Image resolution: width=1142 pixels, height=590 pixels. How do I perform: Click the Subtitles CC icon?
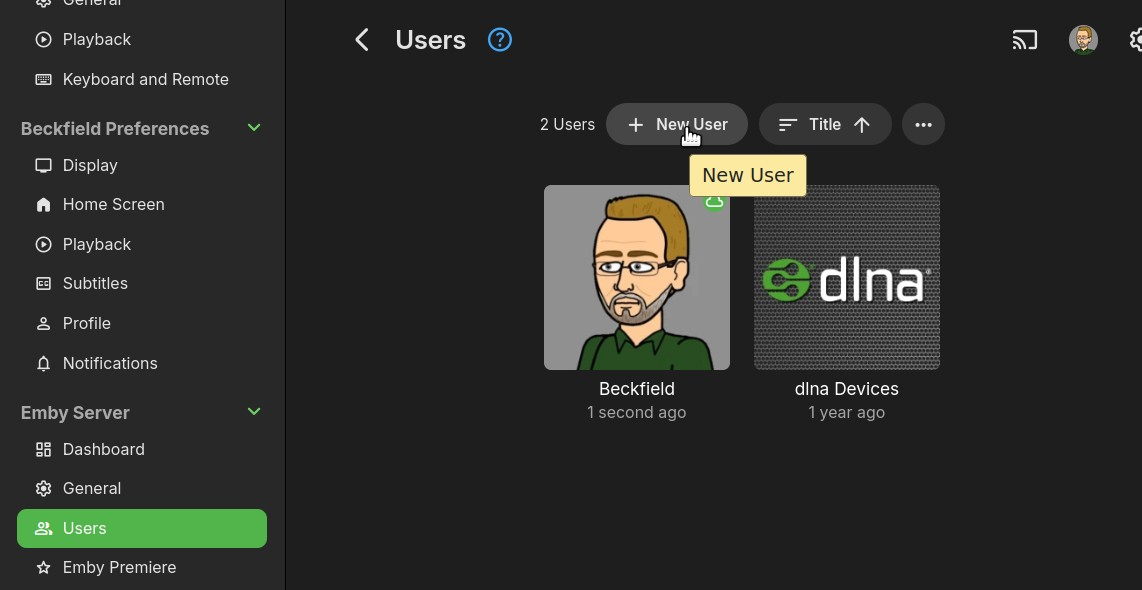[x=44, y=283]
